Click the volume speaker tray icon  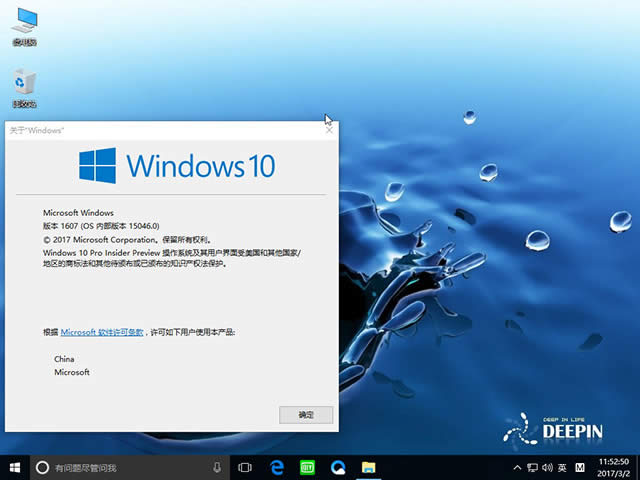(x=546, y=467)
